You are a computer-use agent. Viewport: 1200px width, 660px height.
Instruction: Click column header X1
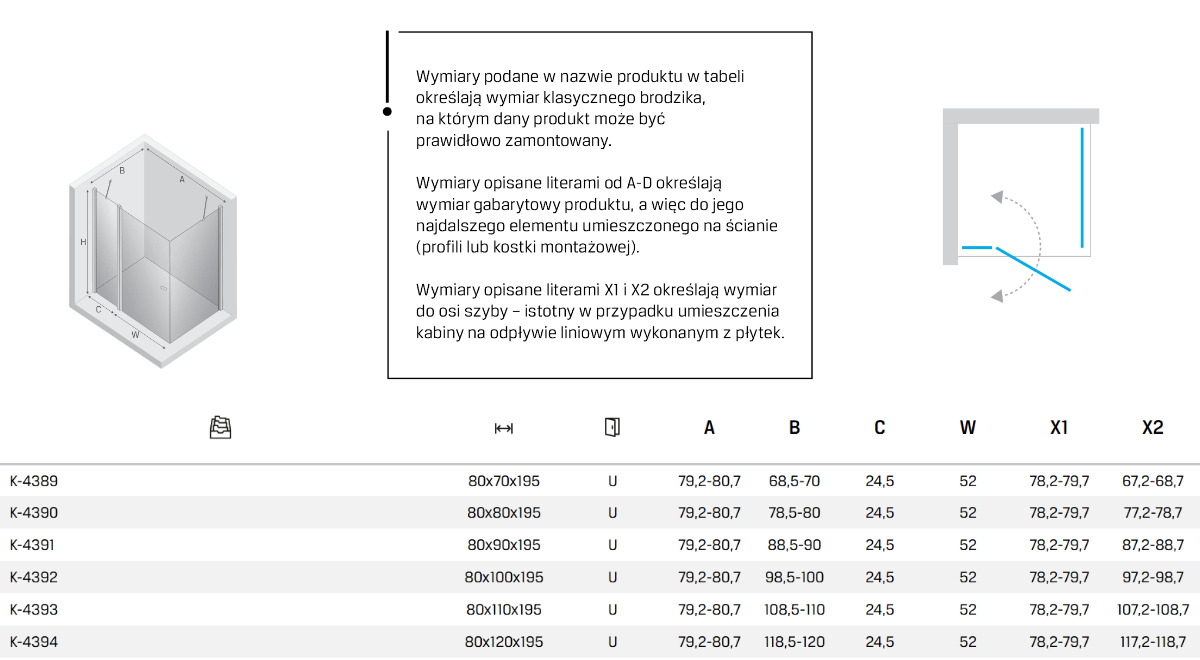tap(1059, 428)
